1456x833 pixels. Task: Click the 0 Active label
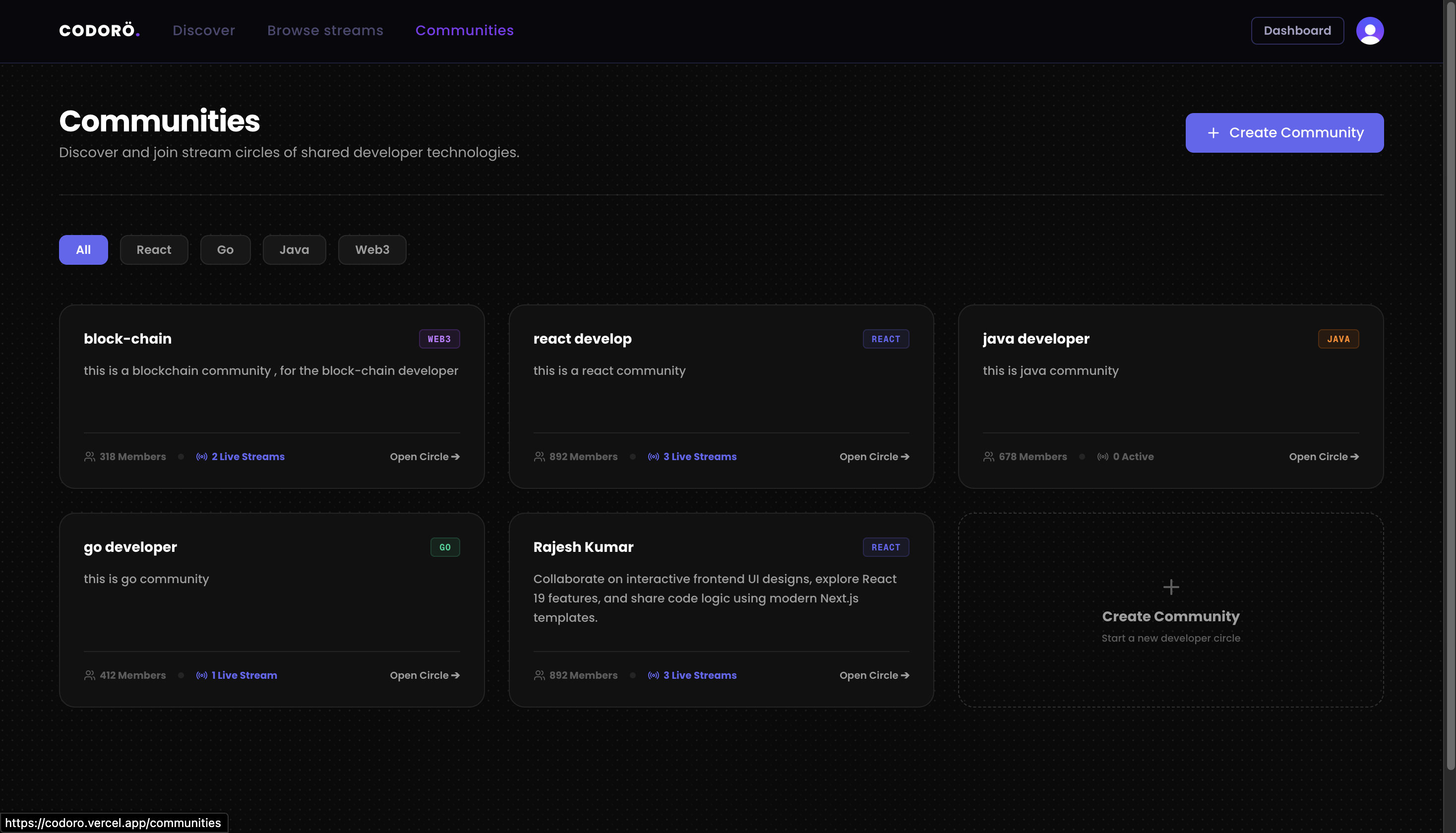click(x=1133, y=457)
